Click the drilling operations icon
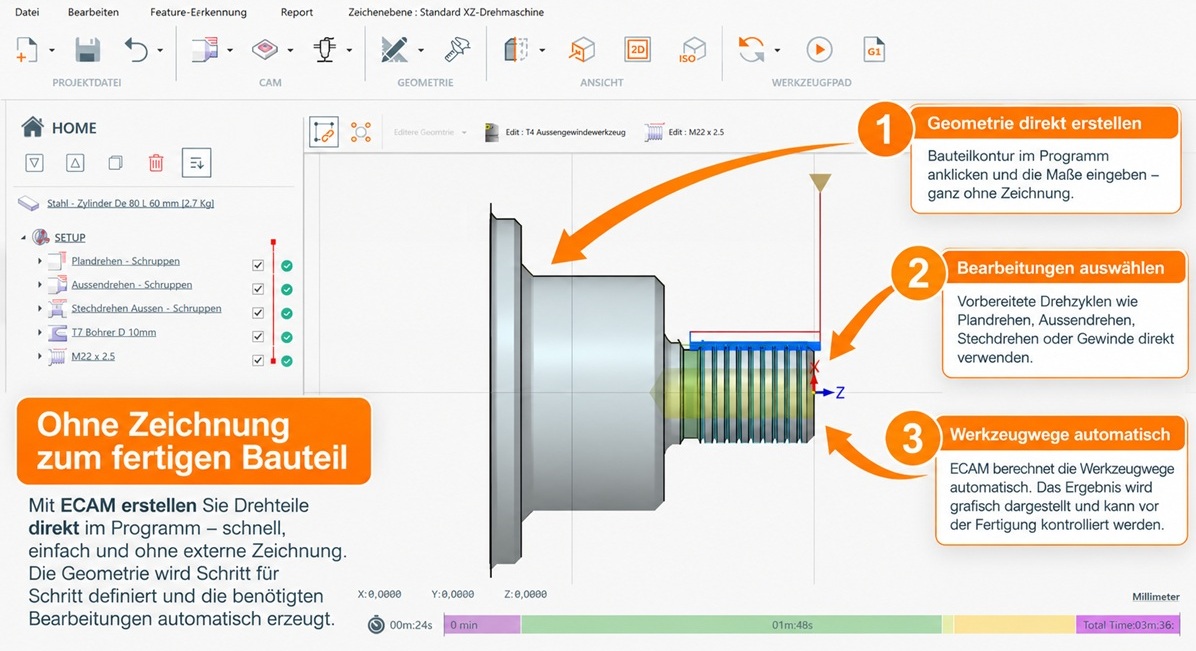Screen dimensions: 1196x651 point(325,50)
